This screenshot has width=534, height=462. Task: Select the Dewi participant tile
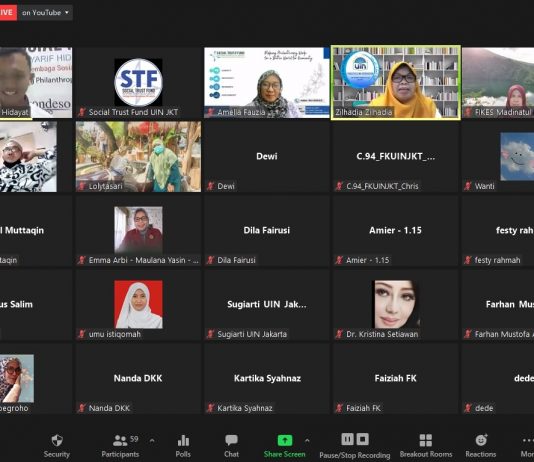tap(267, 157)
